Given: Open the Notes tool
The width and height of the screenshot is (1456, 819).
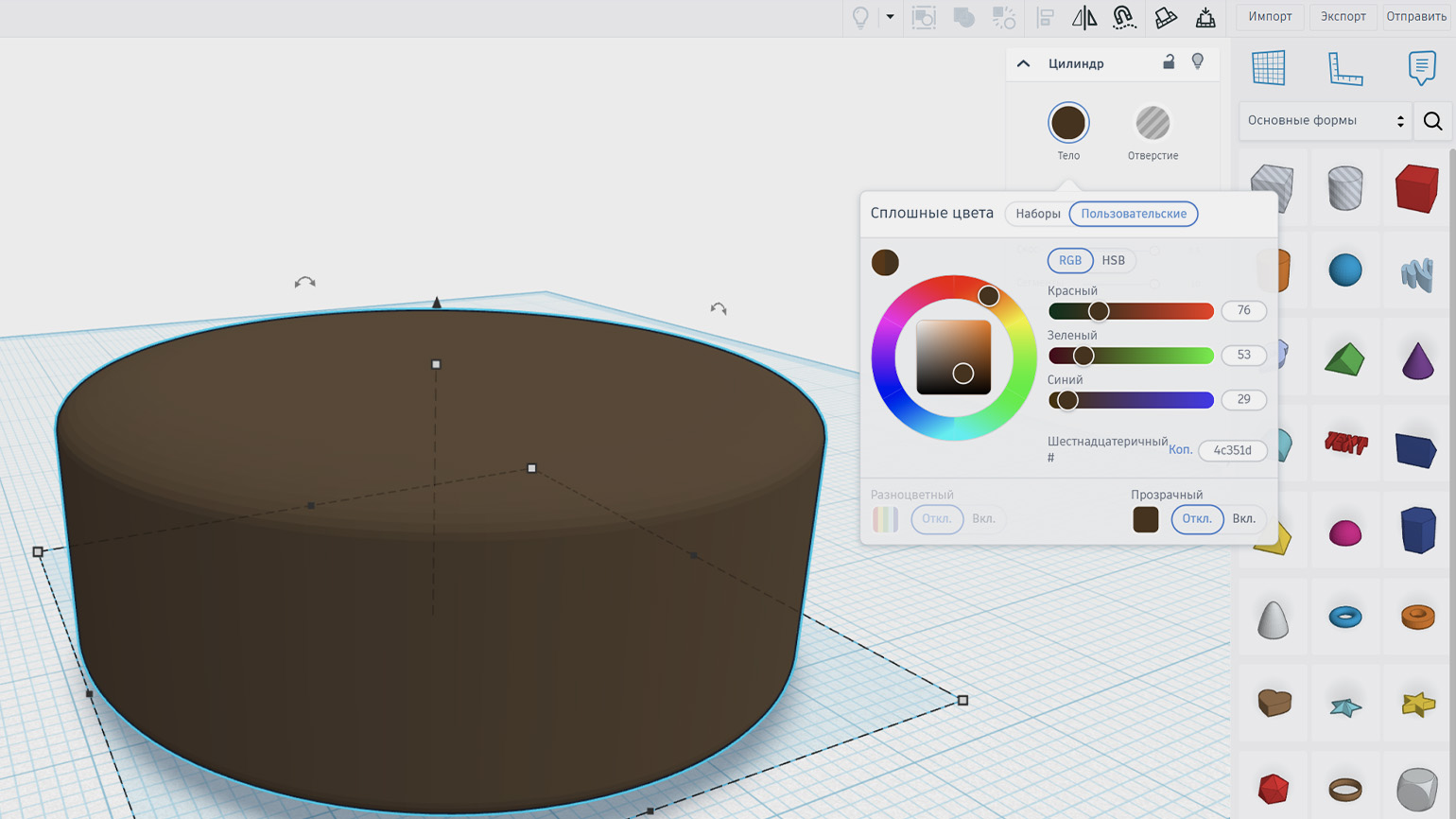Looking at the screenshot, I should click(x=1421, y=68).
